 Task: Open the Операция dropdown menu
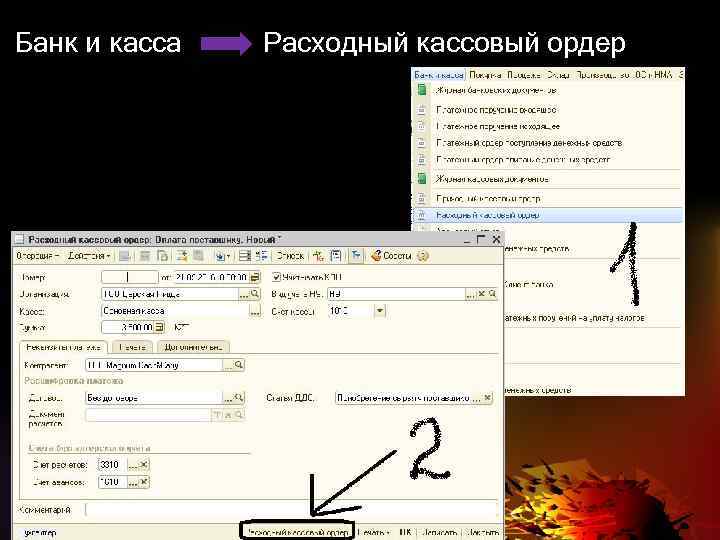38,256
